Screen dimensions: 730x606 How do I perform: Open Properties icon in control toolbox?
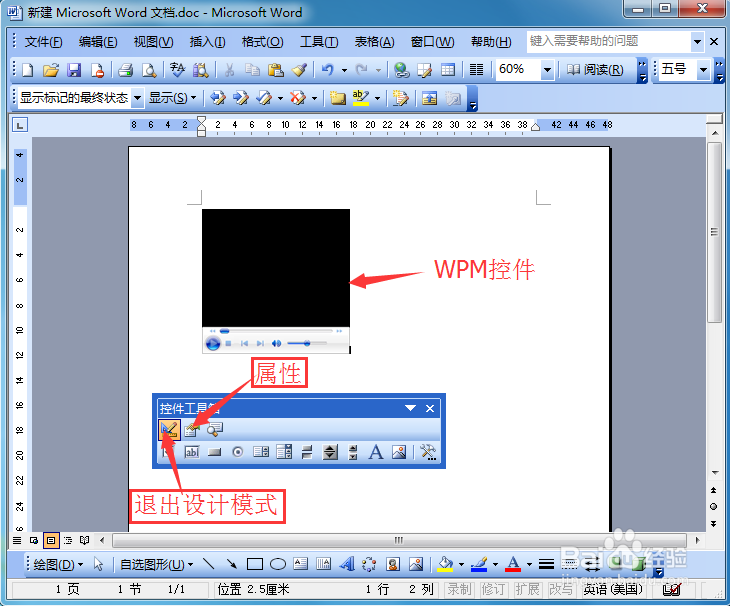pos(191,429)
